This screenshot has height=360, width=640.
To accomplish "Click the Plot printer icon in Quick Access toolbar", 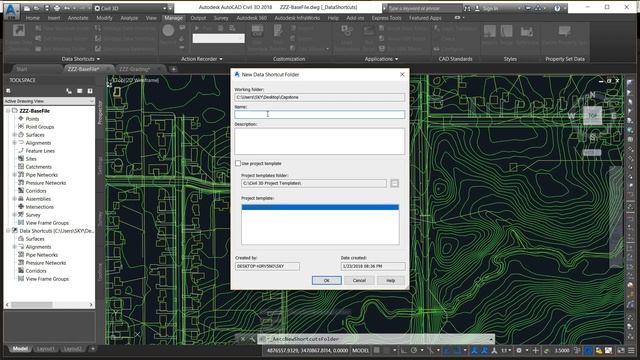I will pos(57,8).
